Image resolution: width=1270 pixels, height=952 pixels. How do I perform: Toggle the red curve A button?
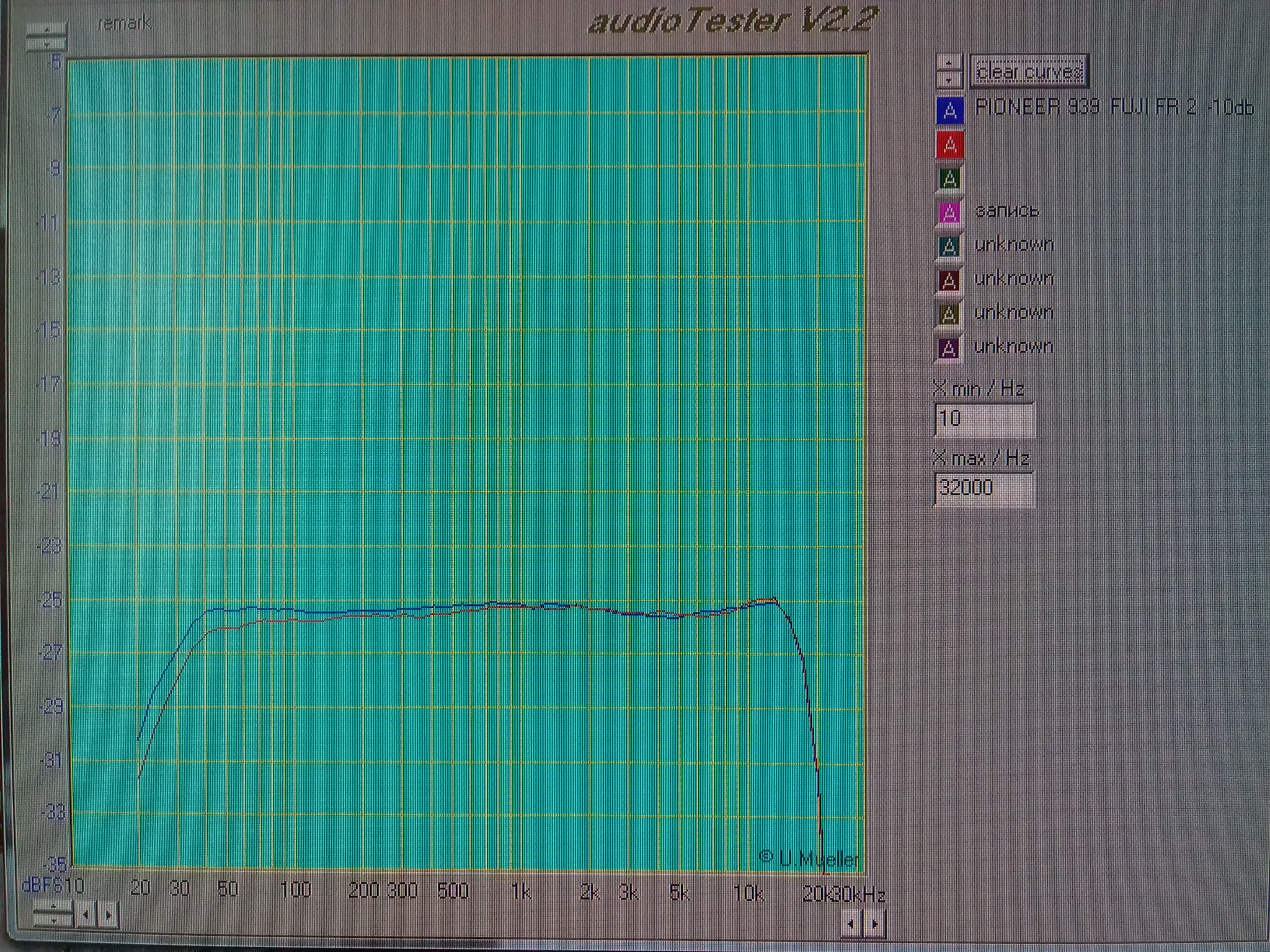tap(949, 145)
